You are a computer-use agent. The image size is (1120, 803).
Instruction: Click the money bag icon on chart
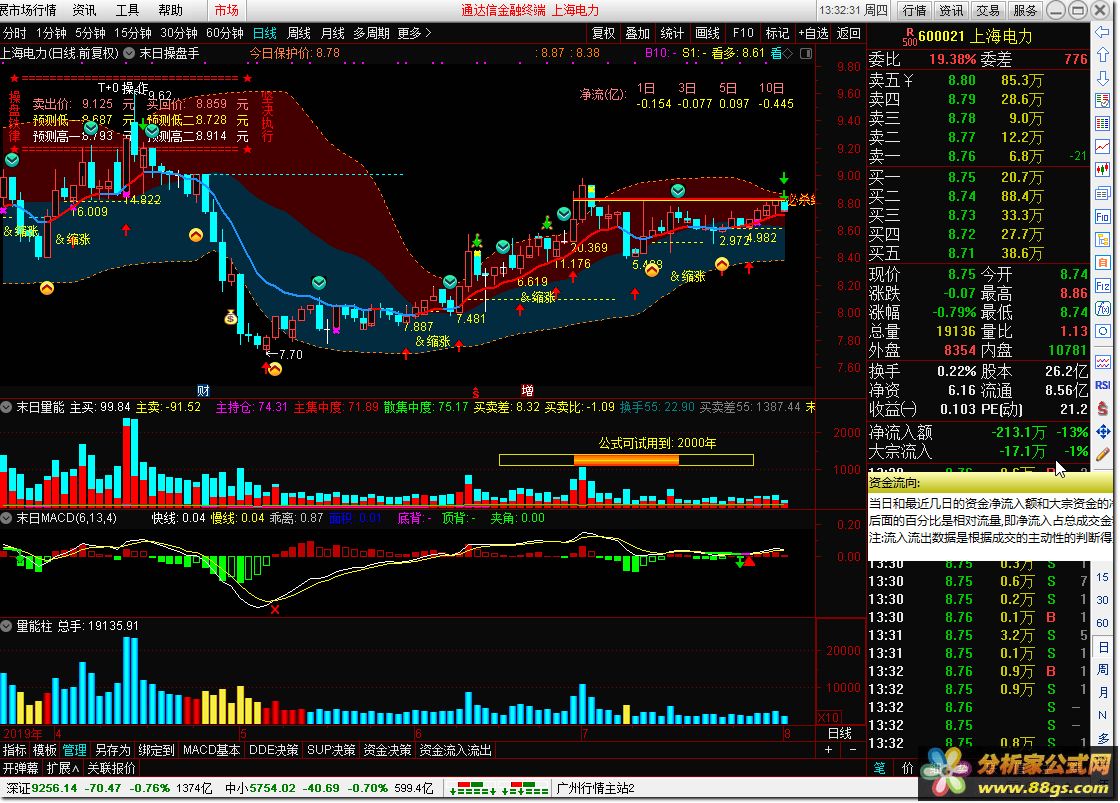click(x=231, y=316)
